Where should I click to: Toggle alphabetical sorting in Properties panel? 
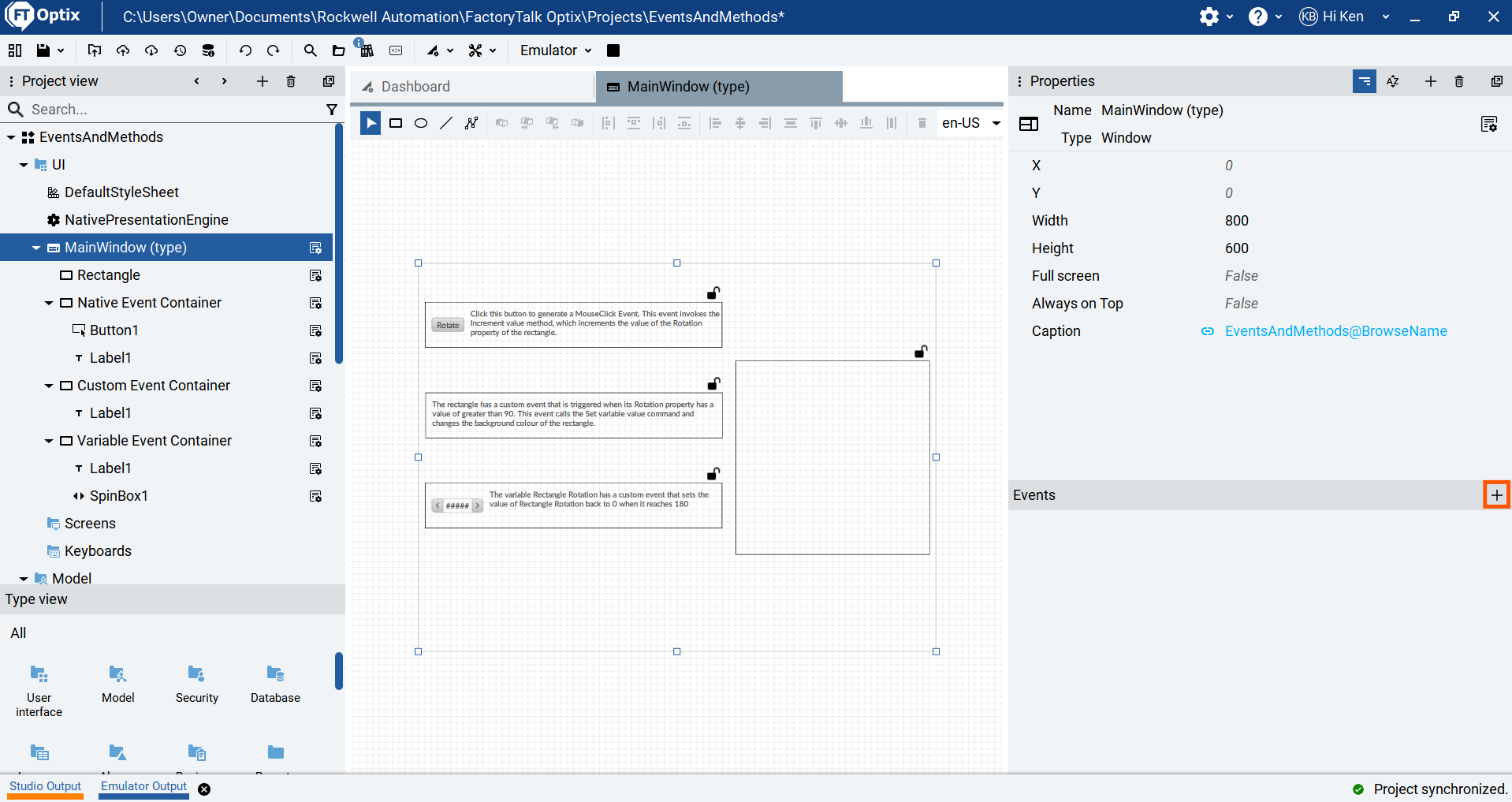pyautogui.click(x=1393, y=81)
